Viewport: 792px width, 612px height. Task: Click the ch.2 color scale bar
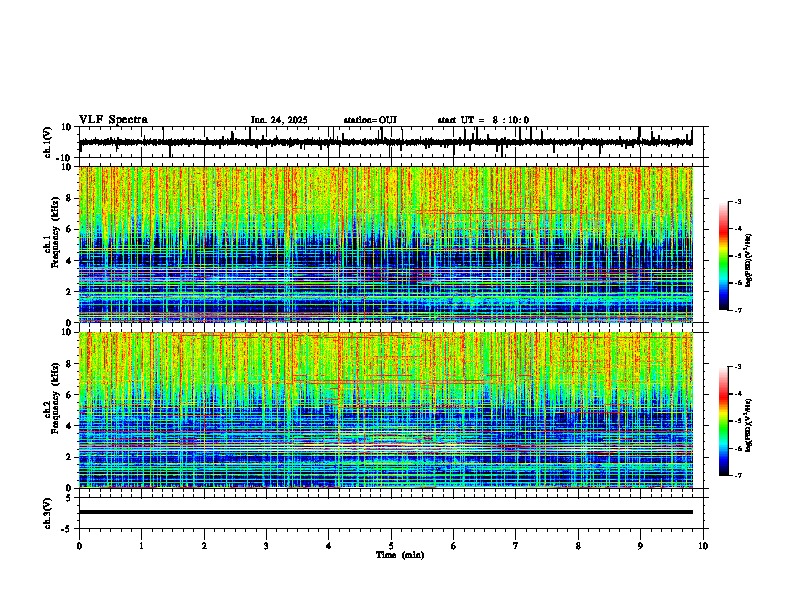[x=723, y=421]
